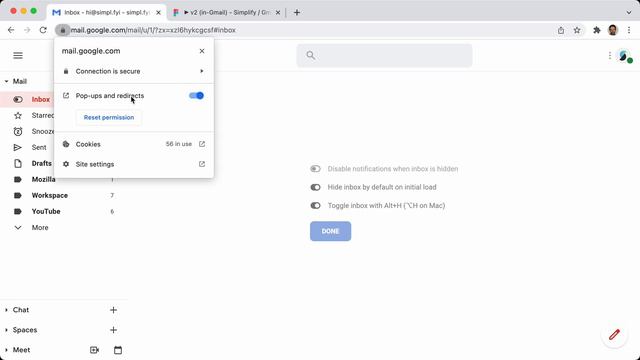The height and width of the screenshot is (360, 640).
Task: Collapse the Mail section
Action: (x=7, y=81)
